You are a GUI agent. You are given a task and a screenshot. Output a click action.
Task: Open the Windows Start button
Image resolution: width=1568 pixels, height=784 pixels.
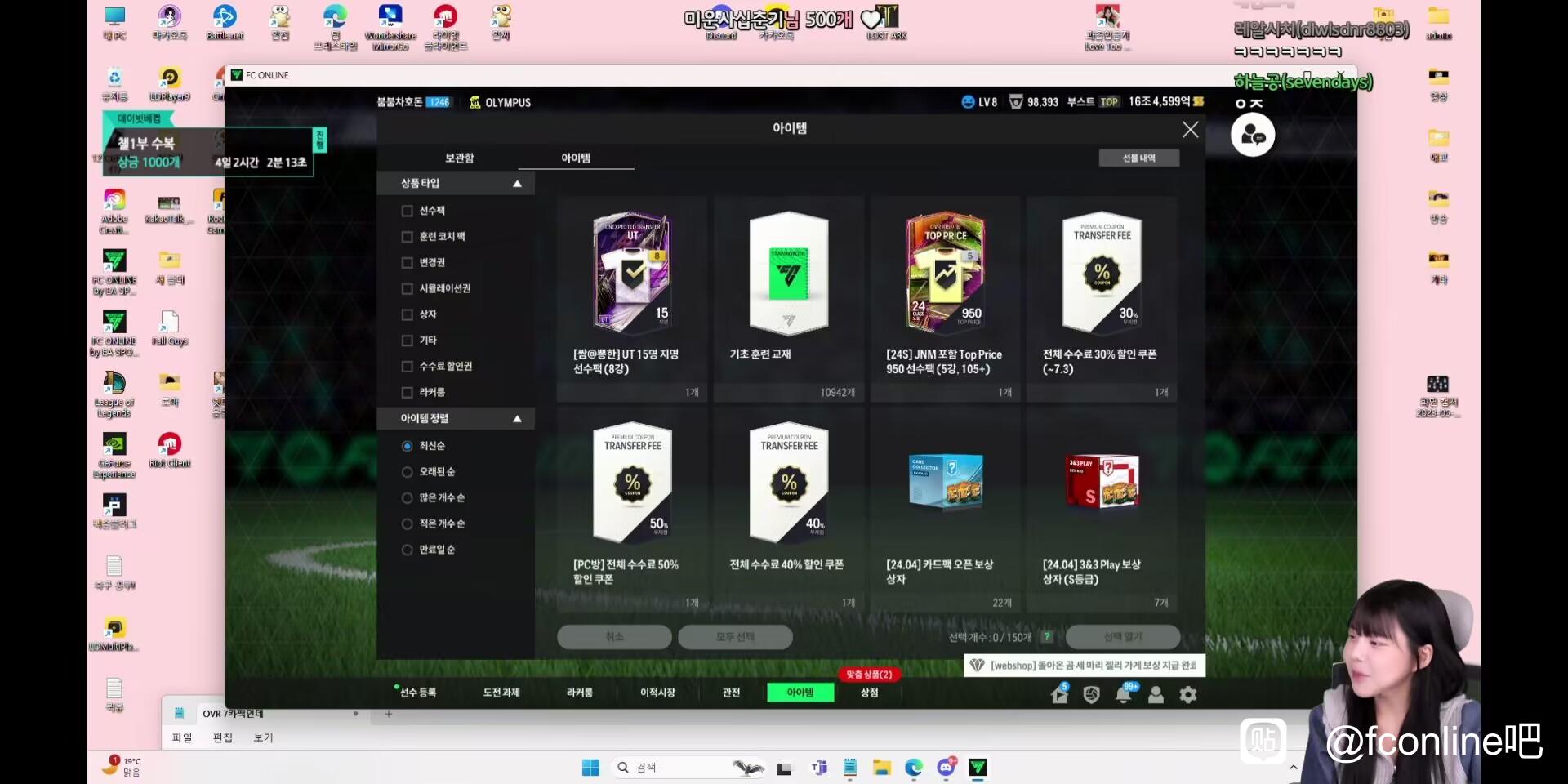pos(590,768)
